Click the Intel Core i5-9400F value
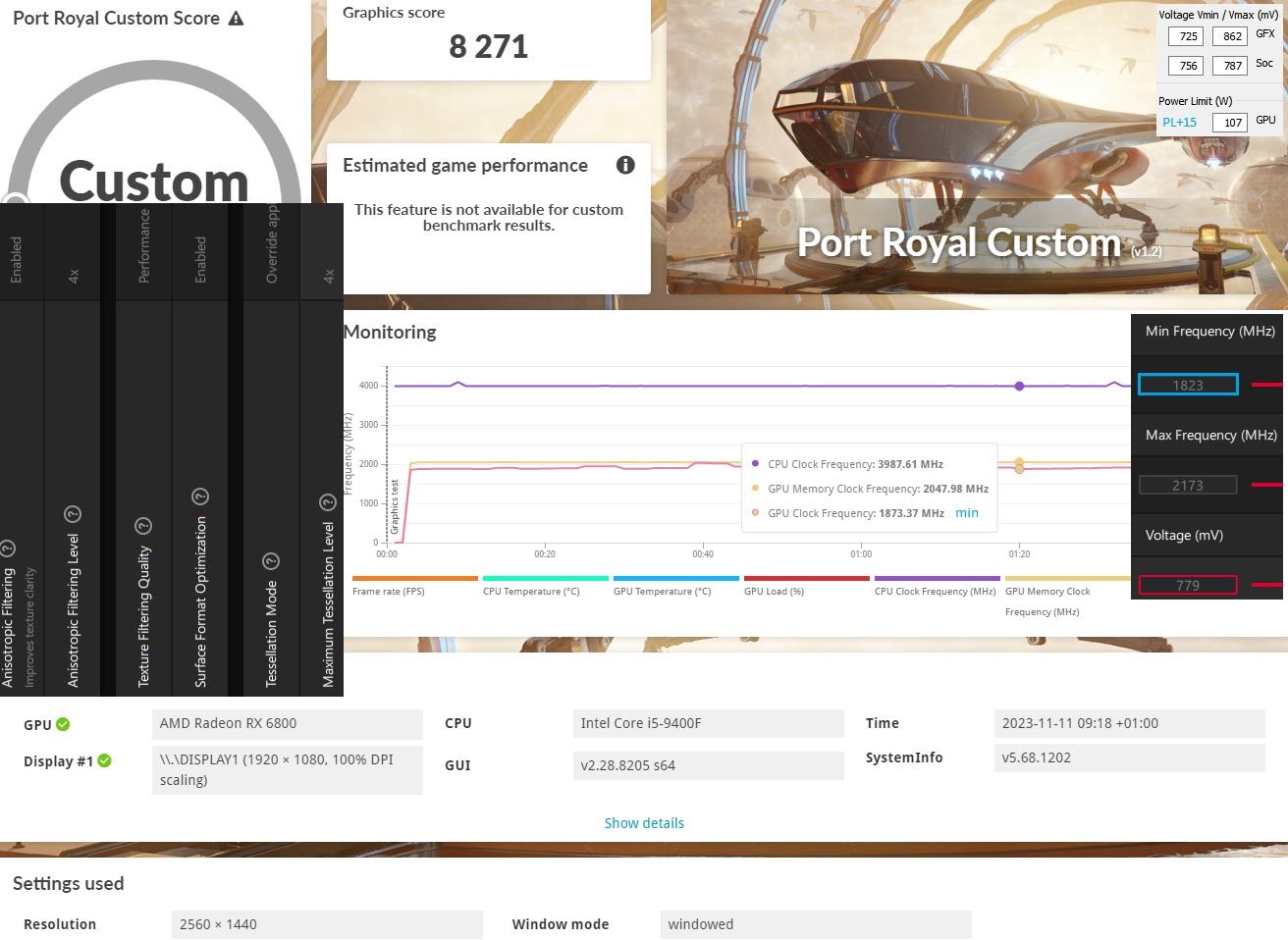The image size is (1288, 940). click(708, 724)
